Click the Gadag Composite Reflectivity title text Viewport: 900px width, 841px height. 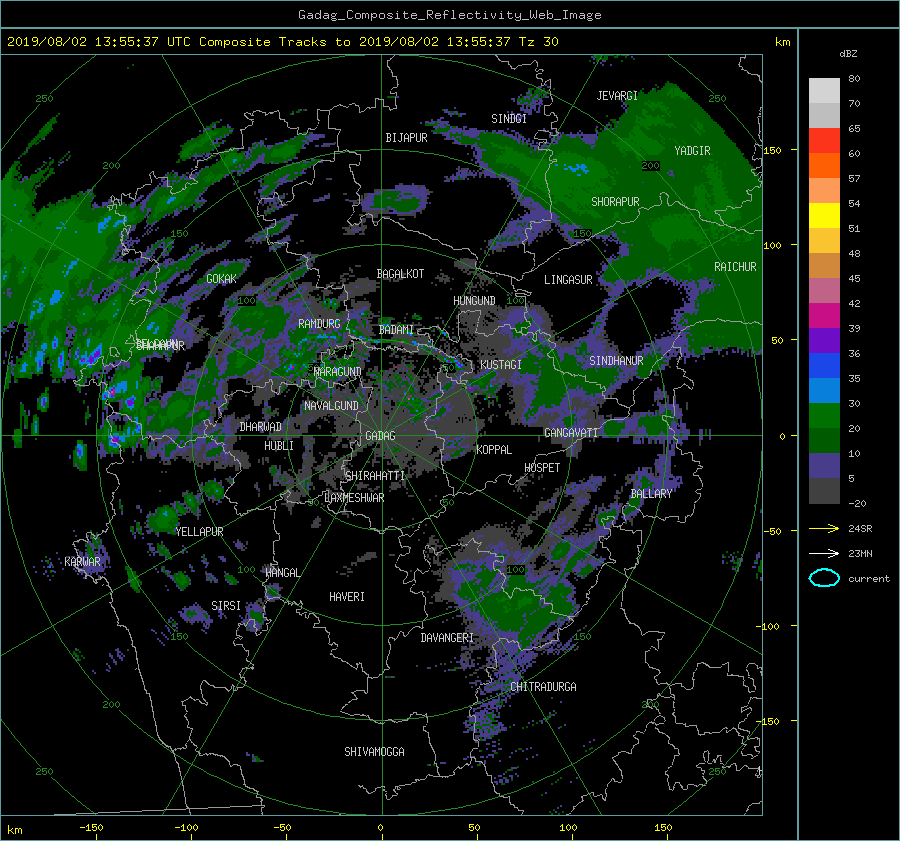pos(450,15)
